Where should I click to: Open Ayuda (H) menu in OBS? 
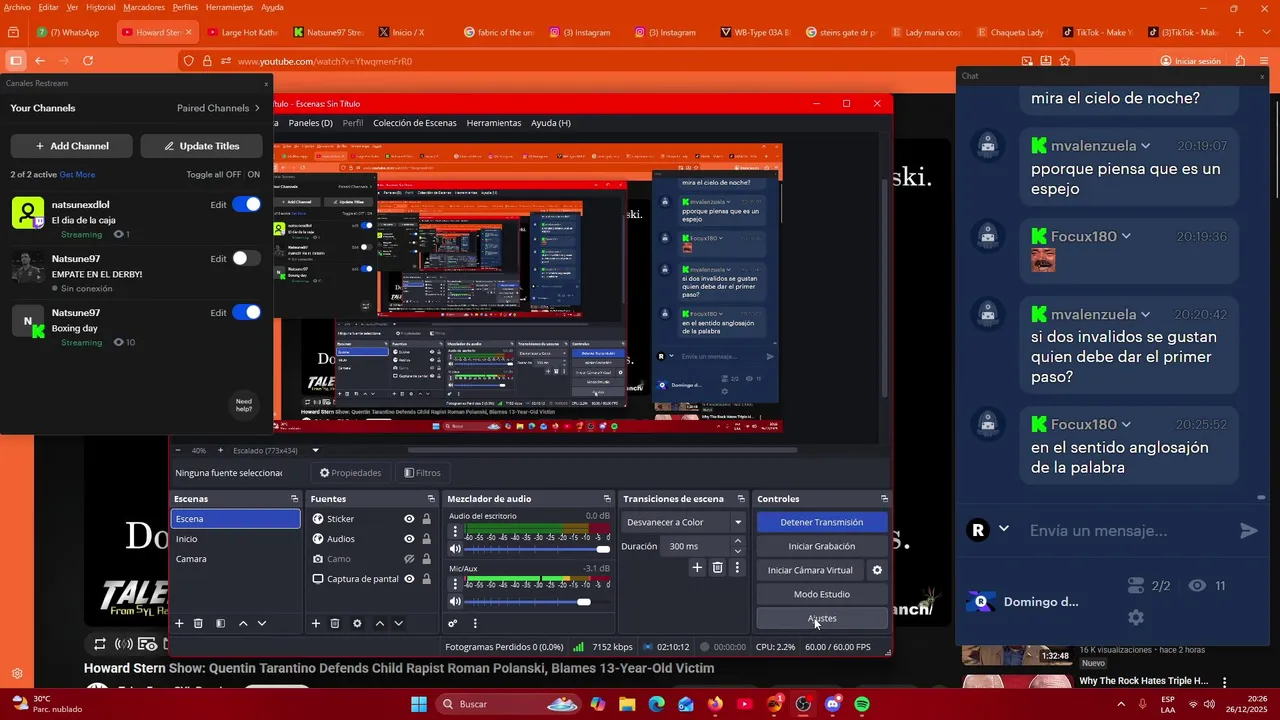click(551, 123)
